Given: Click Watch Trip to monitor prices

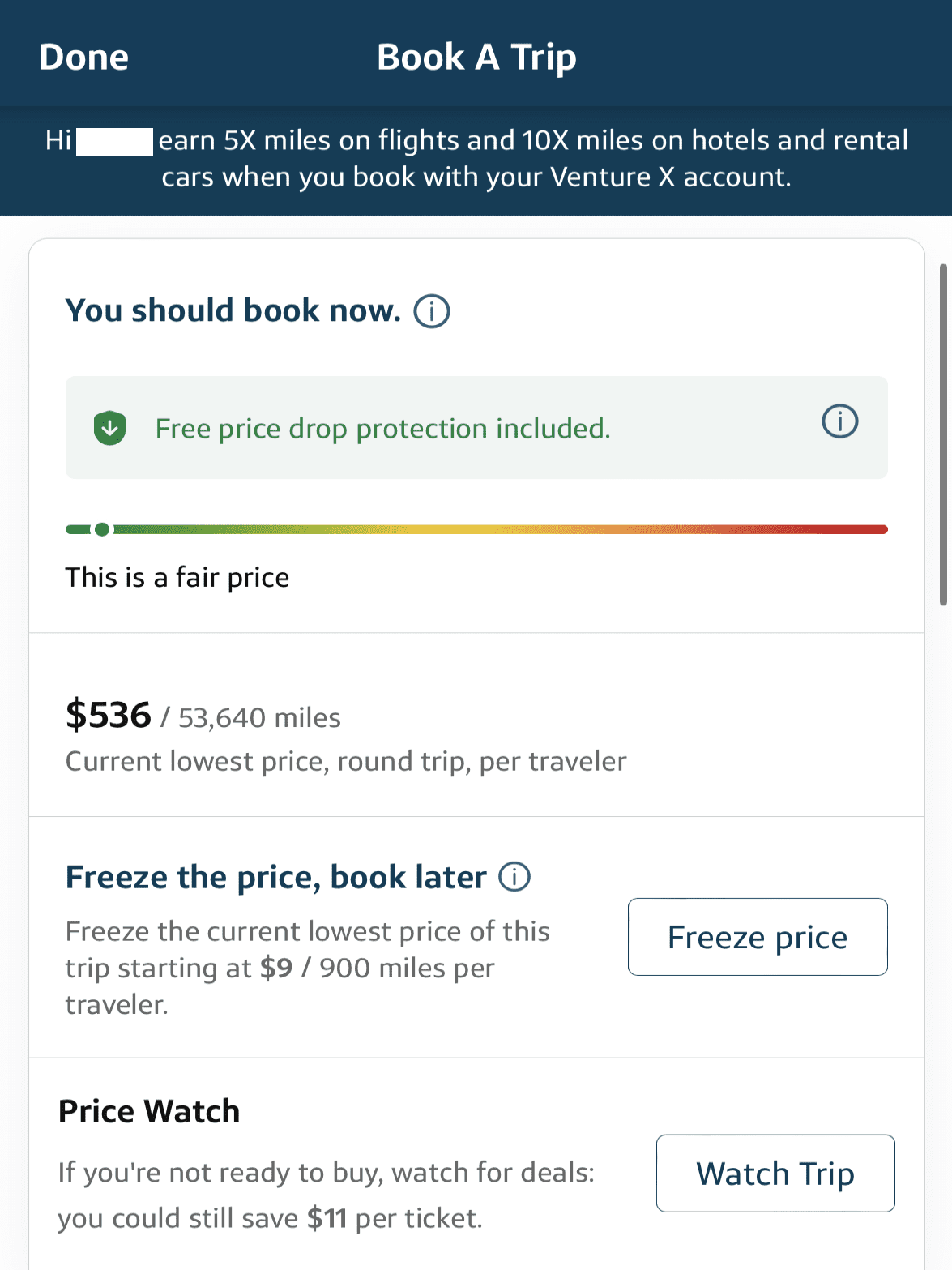Looking at the screenshot, I should tap(774, 1173).
